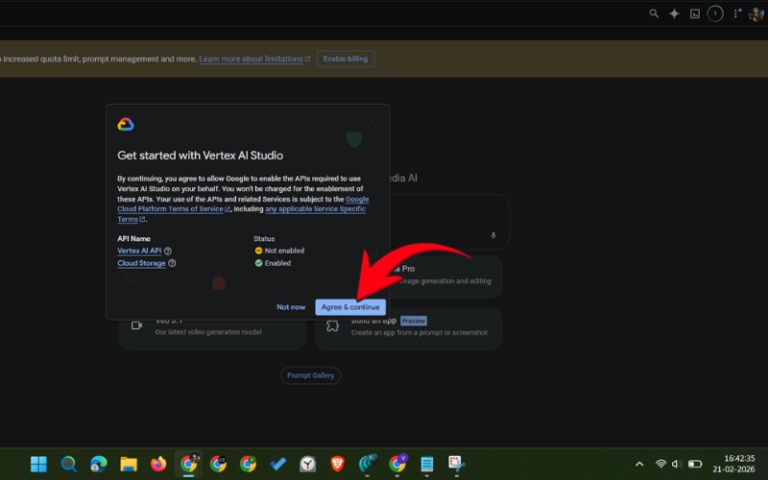Dismiss the dialog with Not now
This screenshot has height=480, width=768.
[291, 307]
